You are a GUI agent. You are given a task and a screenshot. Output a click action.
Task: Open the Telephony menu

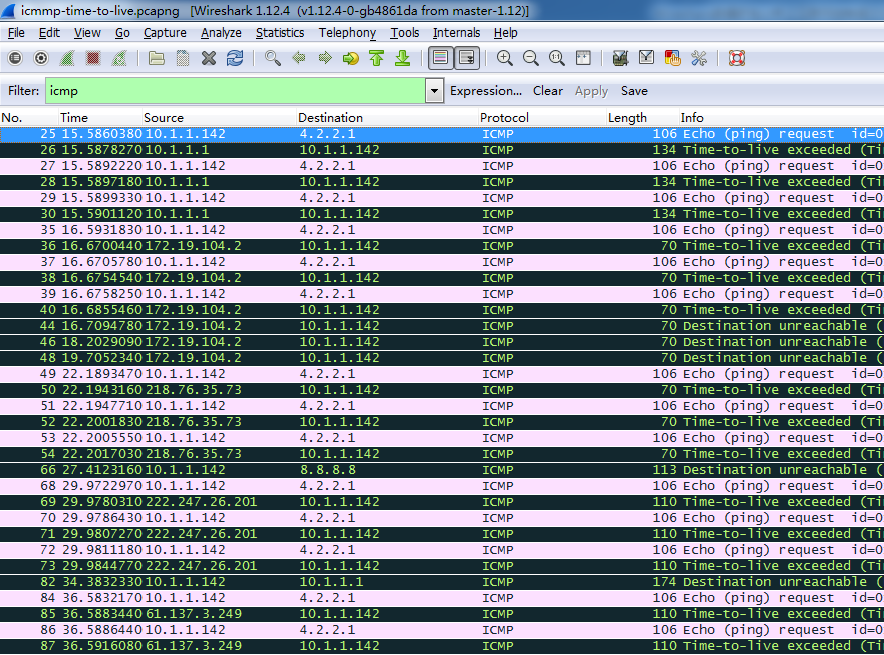click(x=347, y=33)
